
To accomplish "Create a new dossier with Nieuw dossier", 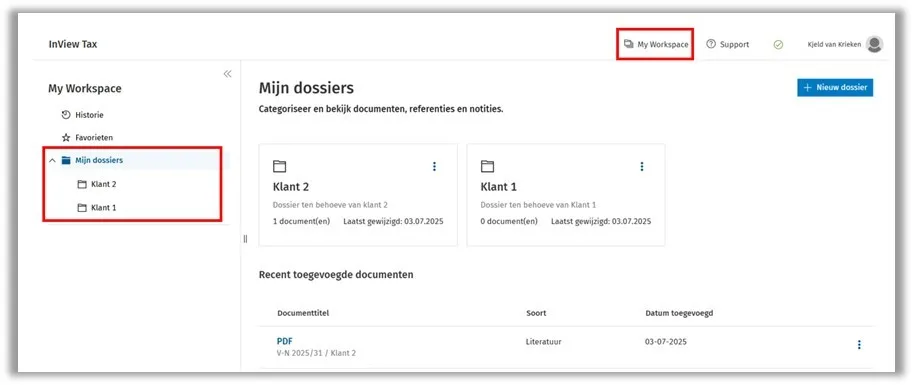I will pos(835,88).
